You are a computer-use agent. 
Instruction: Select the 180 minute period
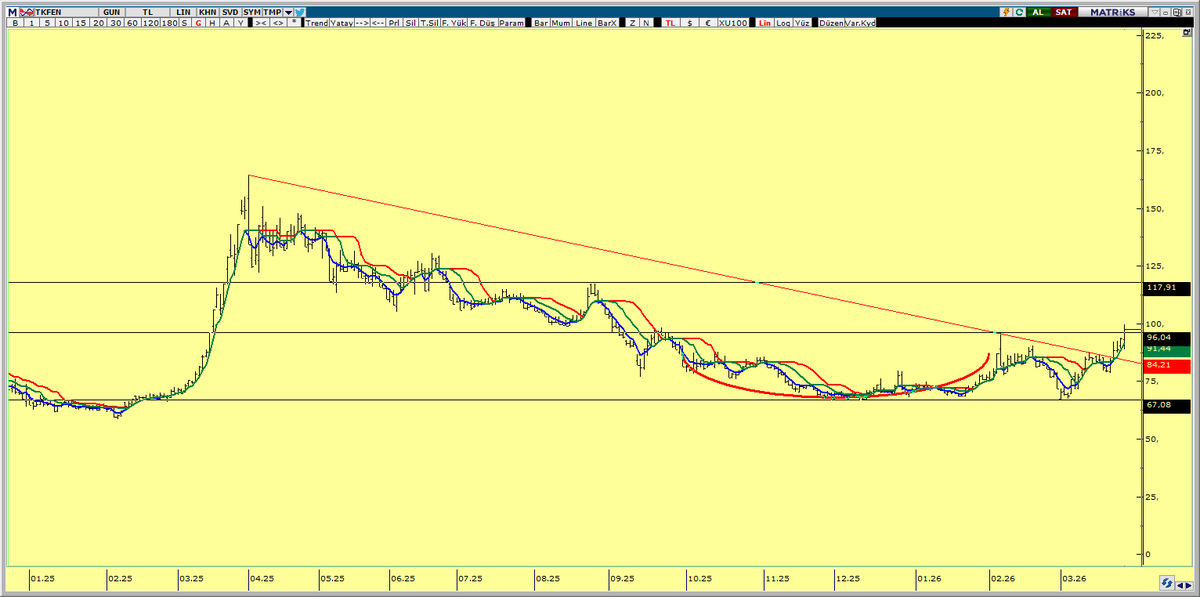170,22
